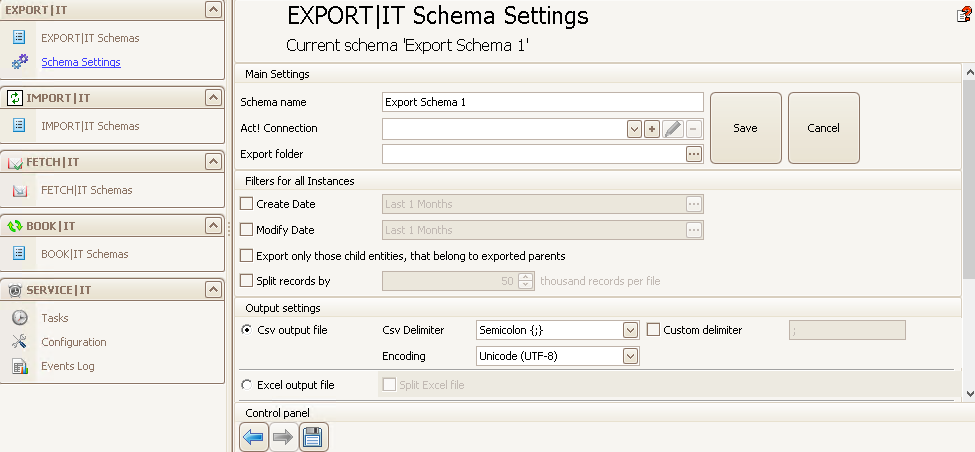Image resolution: width=975 pixels, height=452 pixels.
Task: Open FETCH|IT Schemas in sidebar
Action: (86, 190)
